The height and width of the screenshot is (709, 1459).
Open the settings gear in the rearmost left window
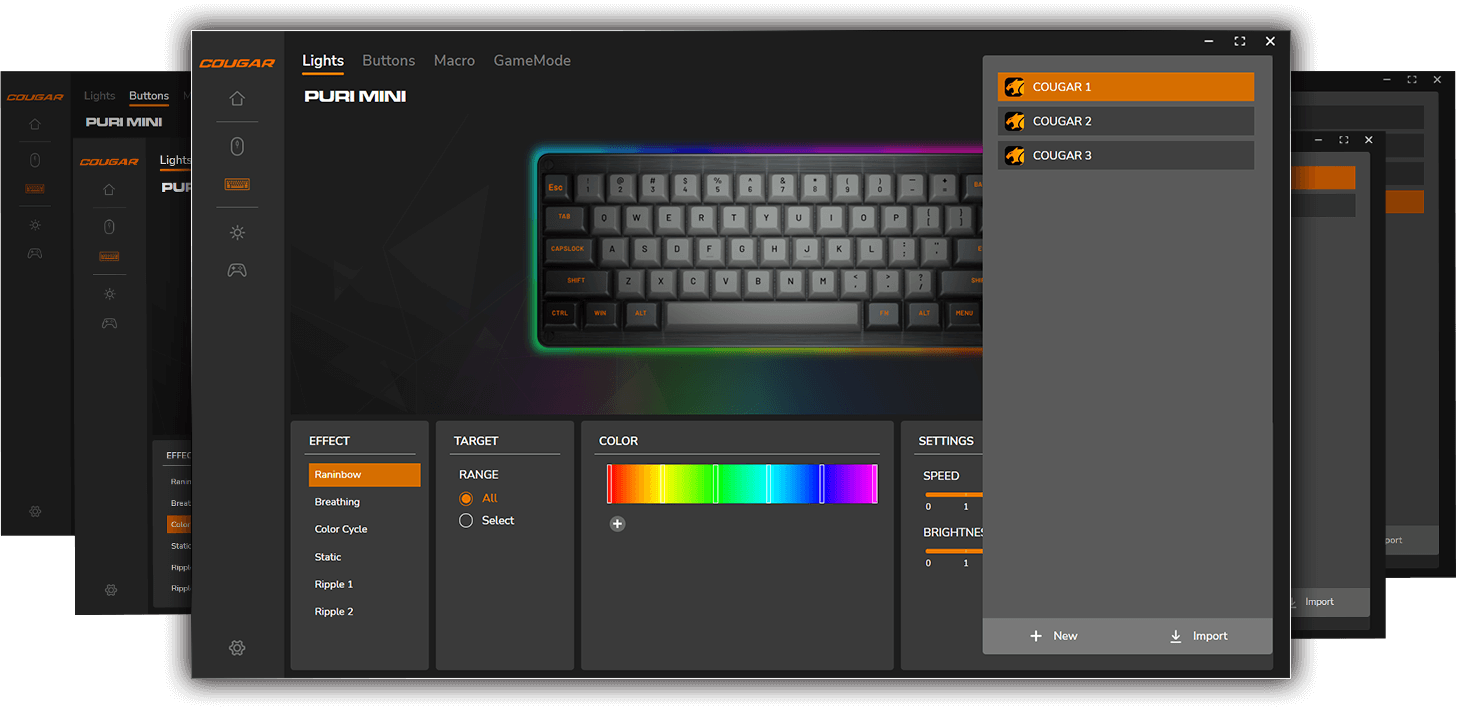pos(35,511)
